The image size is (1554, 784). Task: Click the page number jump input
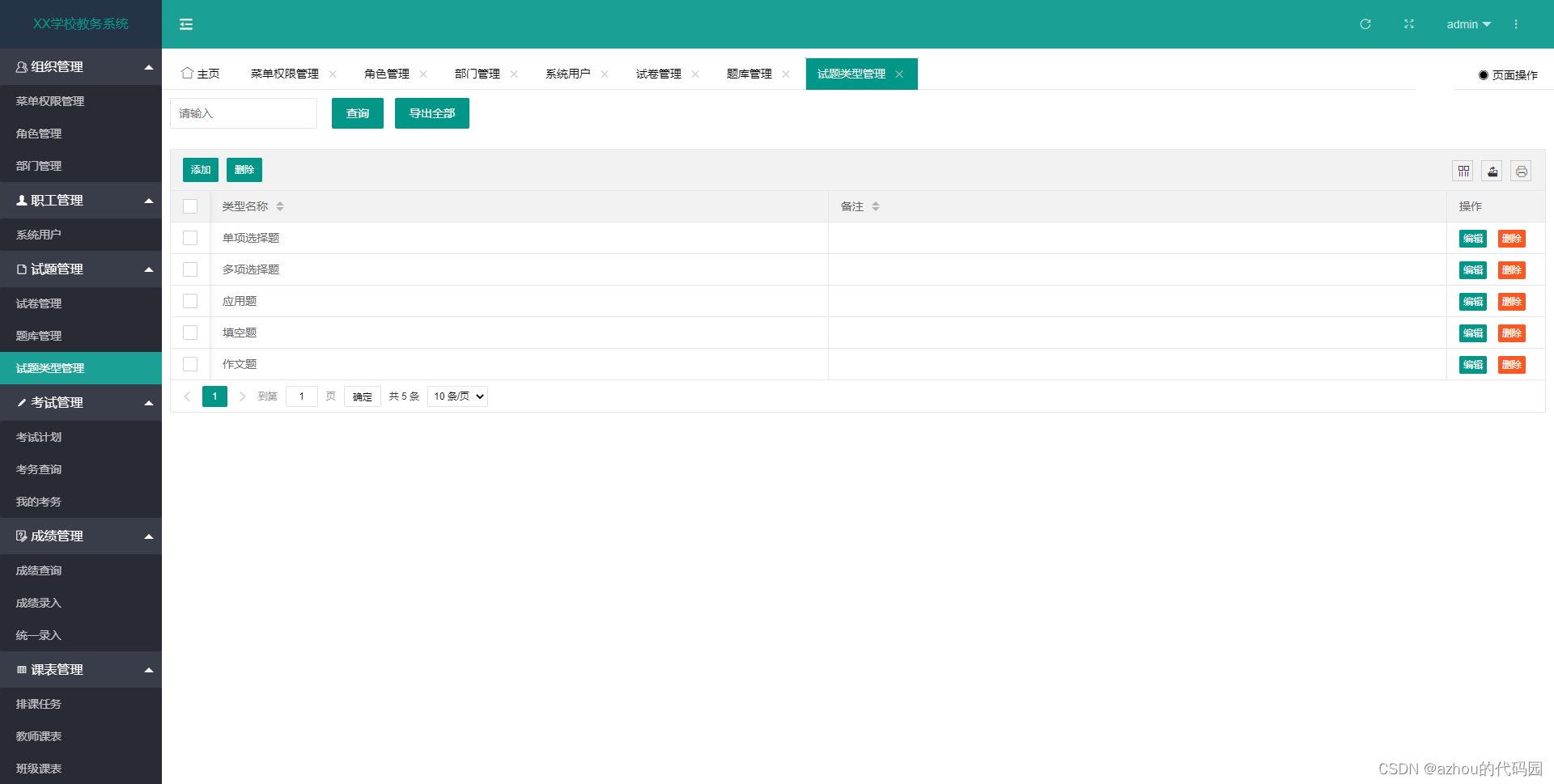[302, 396]
